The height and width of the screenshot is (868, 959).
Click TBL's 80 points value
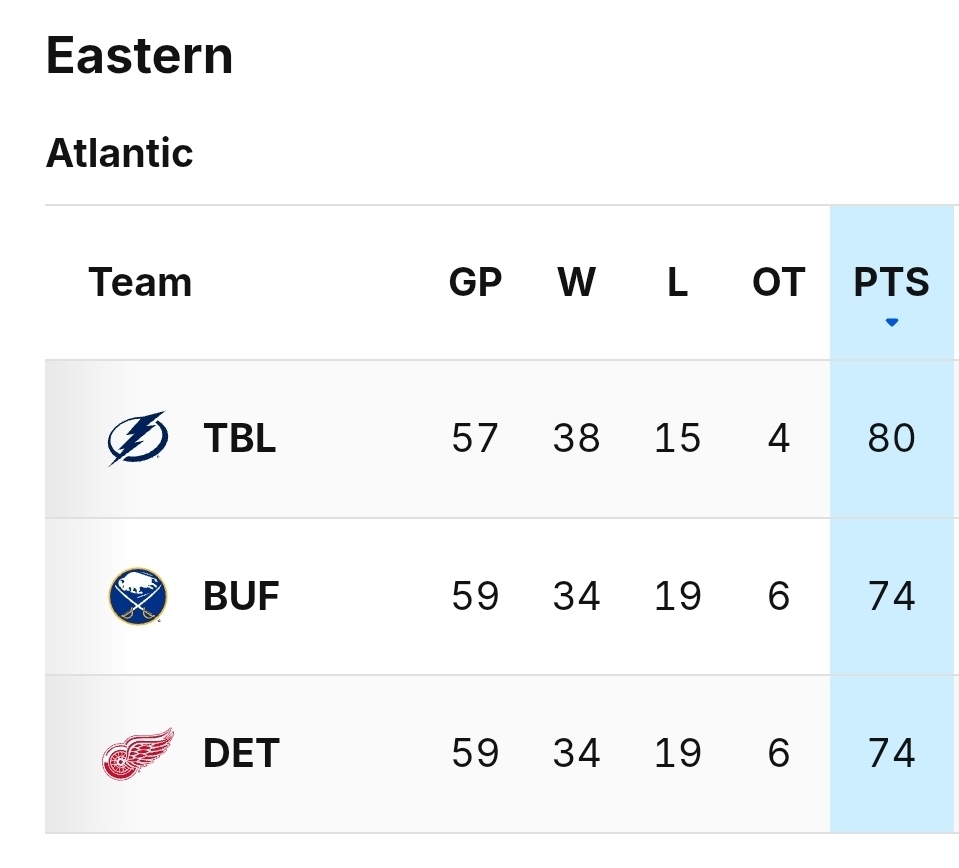(x=891, y=438)
